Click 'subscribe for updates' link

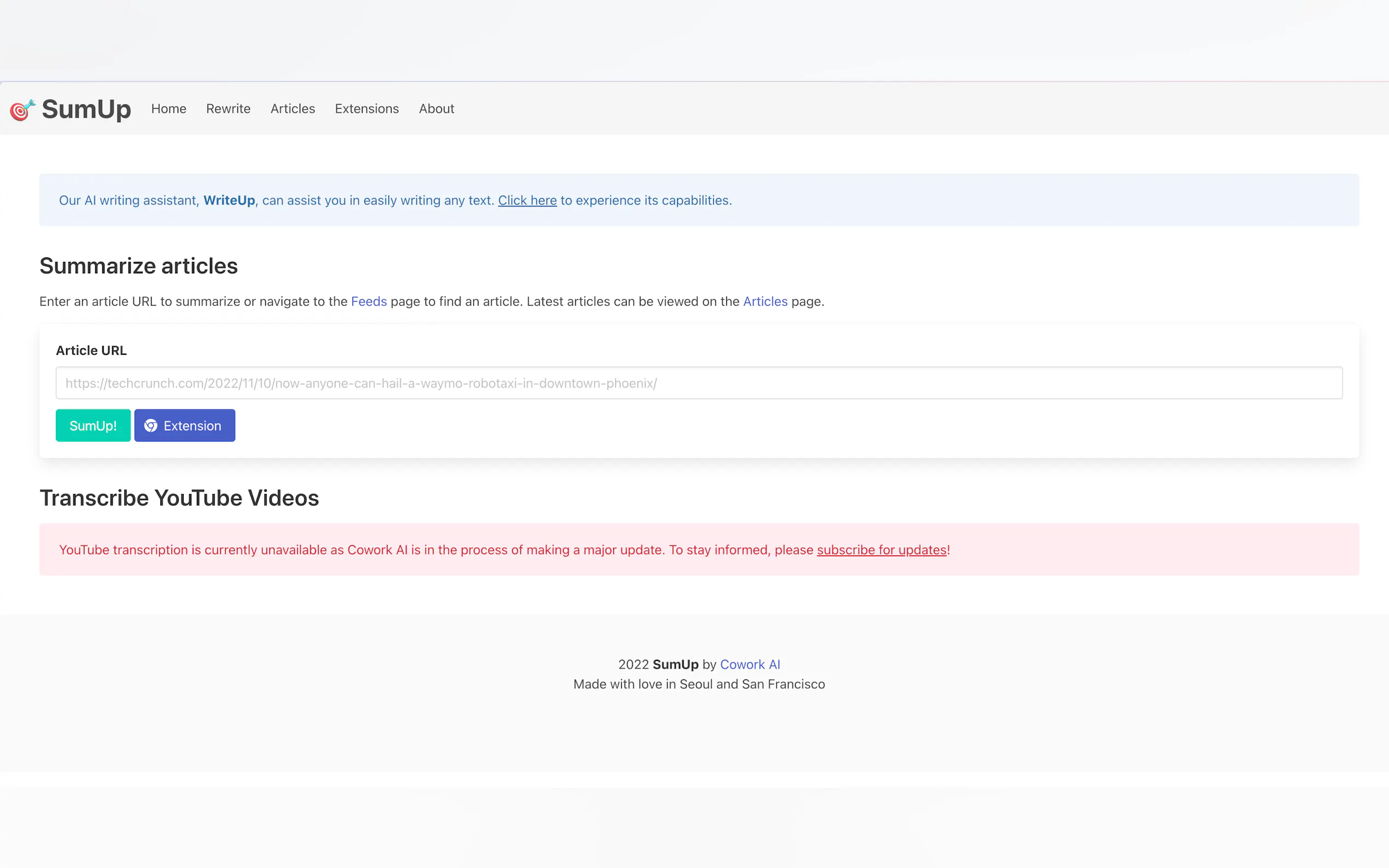[x=881, y=550]
